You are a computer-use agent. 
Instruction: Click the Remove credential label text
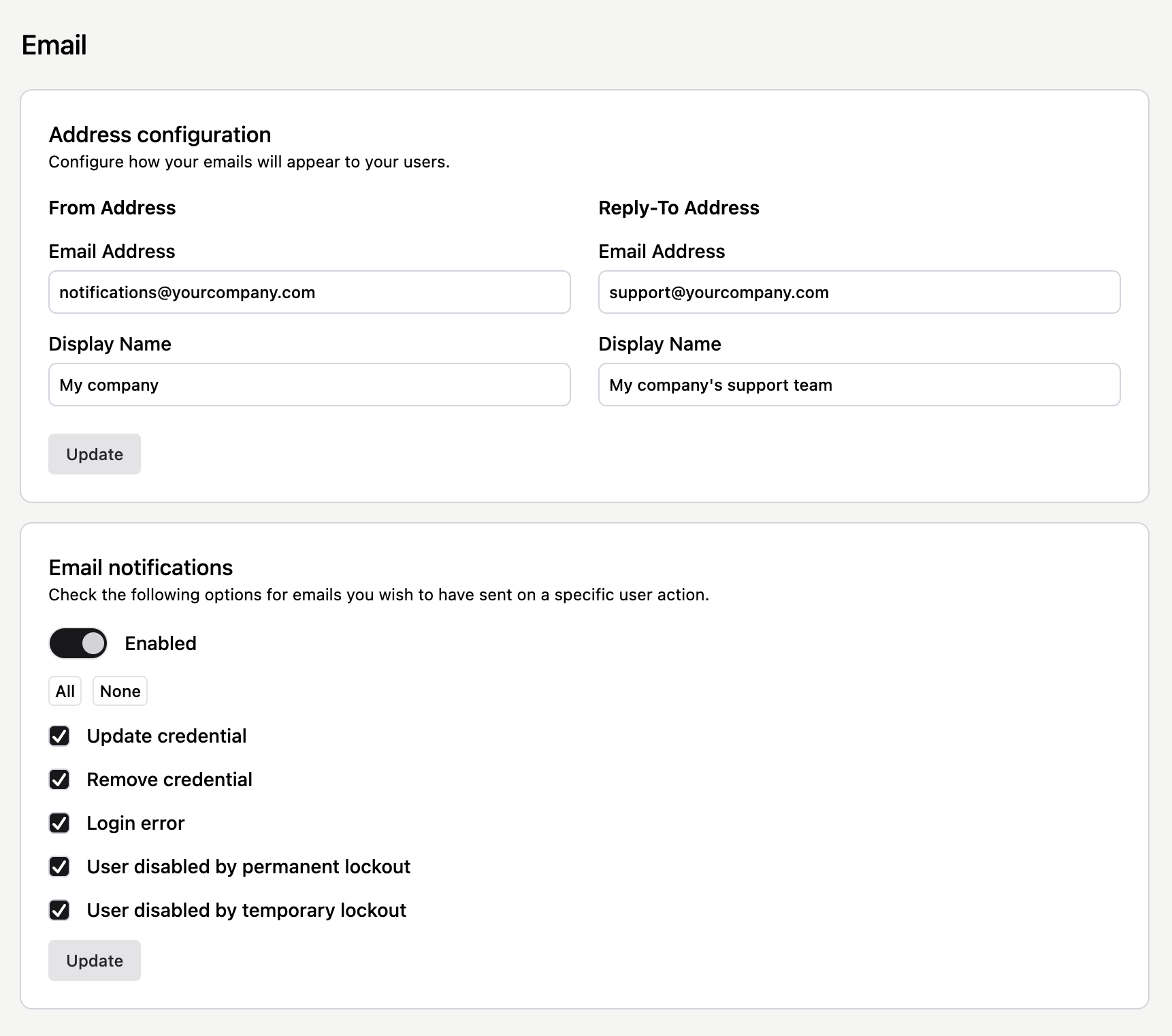tap(169, 779)
